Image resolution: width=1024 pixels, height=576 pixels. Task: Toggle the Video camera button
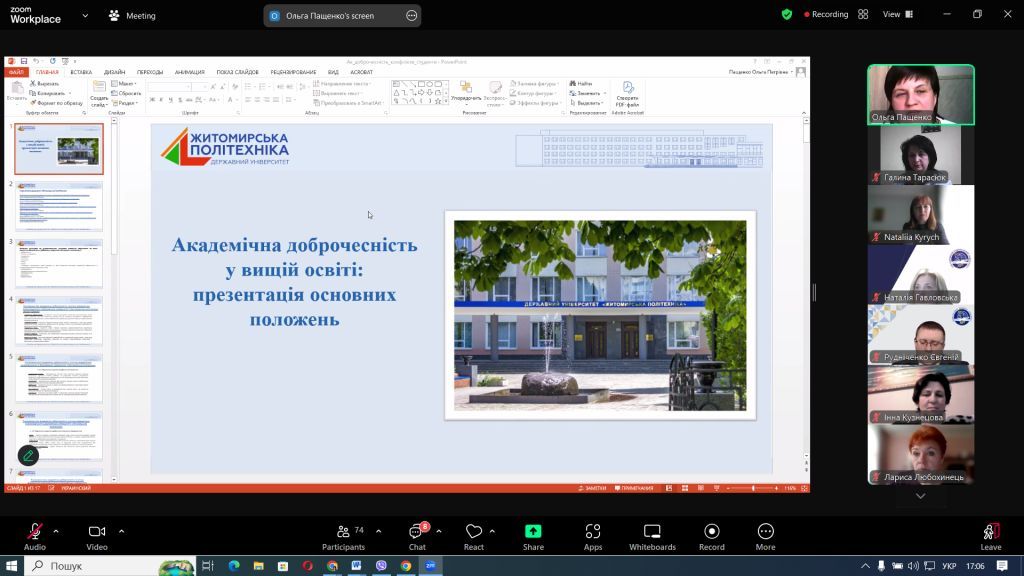97,537
